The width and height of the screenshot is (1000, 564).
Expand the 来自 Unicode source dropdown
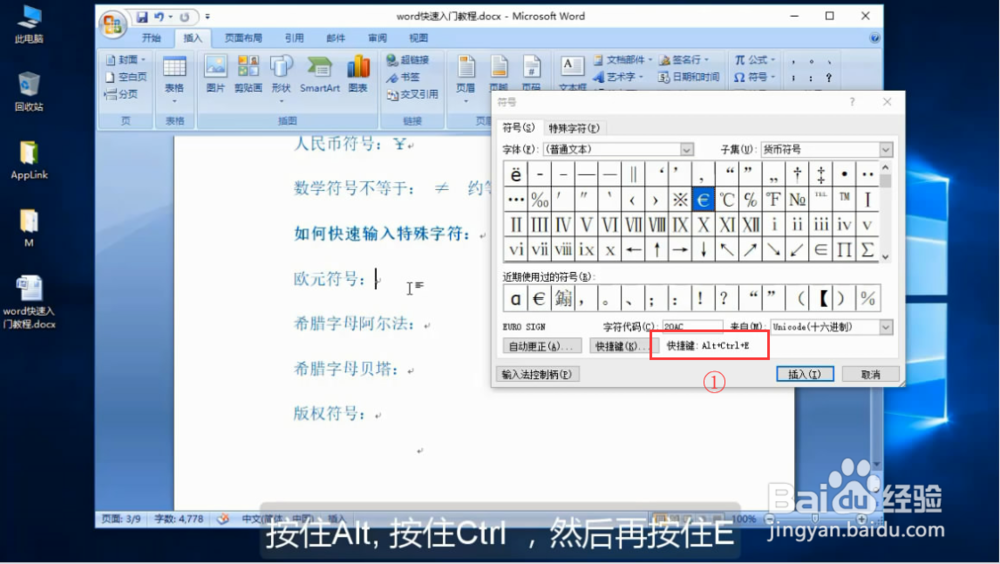pyautogui.click(x=886, y=327)
